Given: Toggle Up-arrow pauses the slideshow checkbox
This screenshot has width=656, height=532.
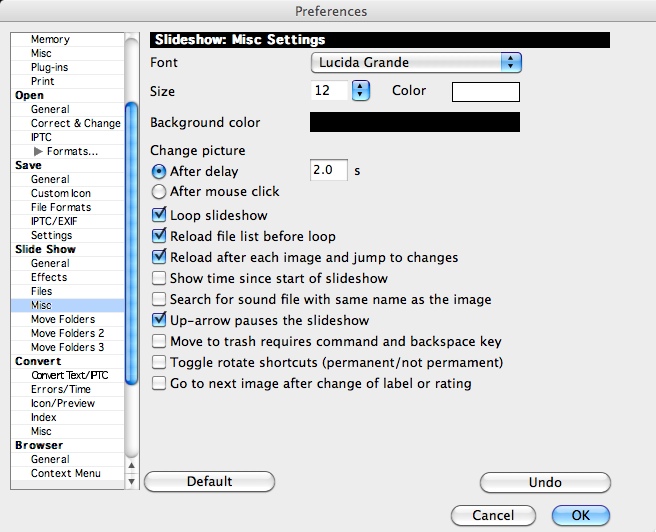Looking at the screenshot, I should click(x=159, y=320).
